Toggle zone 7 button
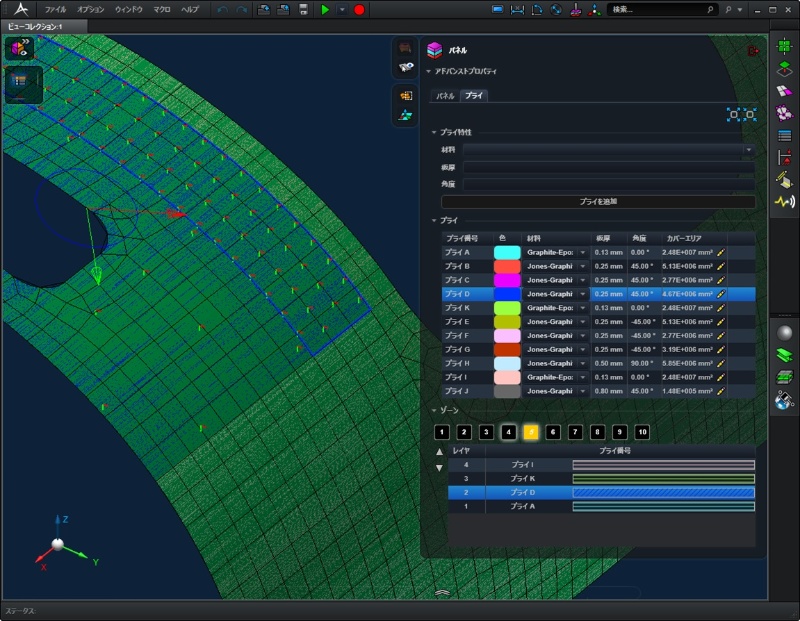 pos(575,432)
